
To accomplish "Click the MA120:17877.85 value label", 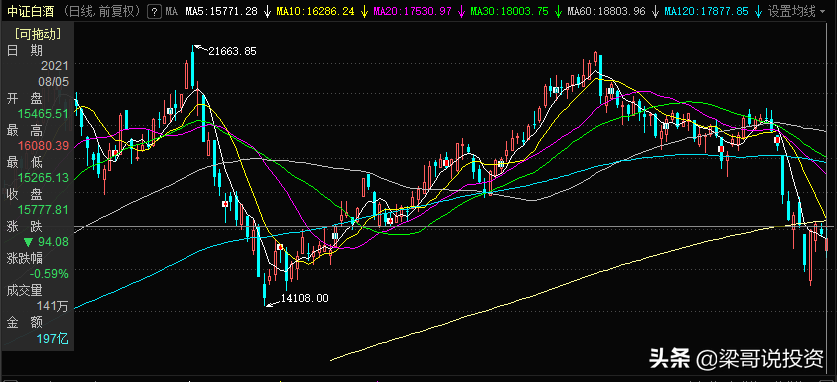I will (x=707, y=11).
